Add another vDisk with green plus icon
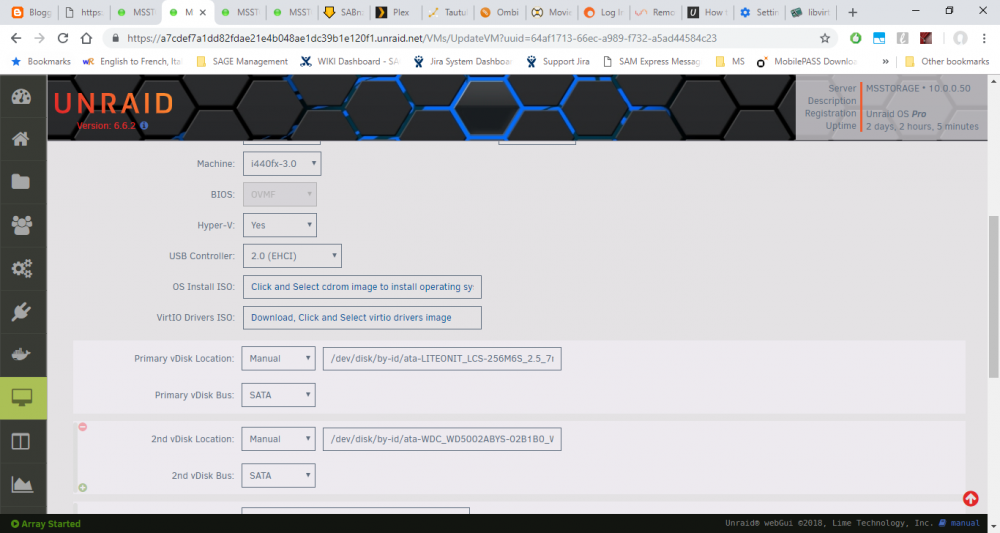1000x533 pixels. [82, 488]
